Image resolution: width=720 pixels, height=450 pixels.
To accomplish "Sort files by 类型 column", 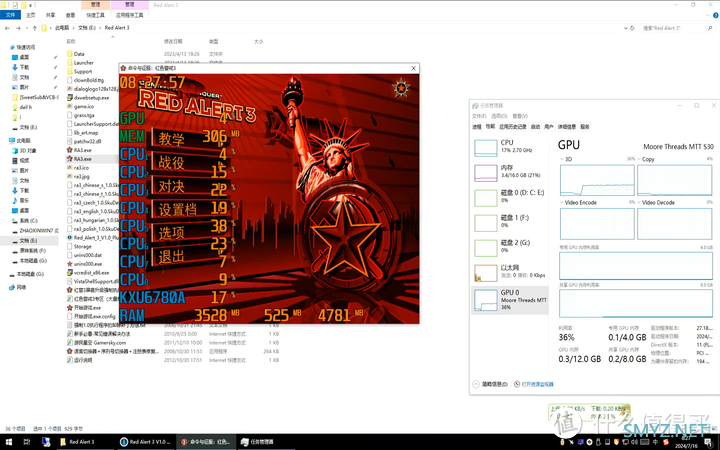I will pos(214,41).
